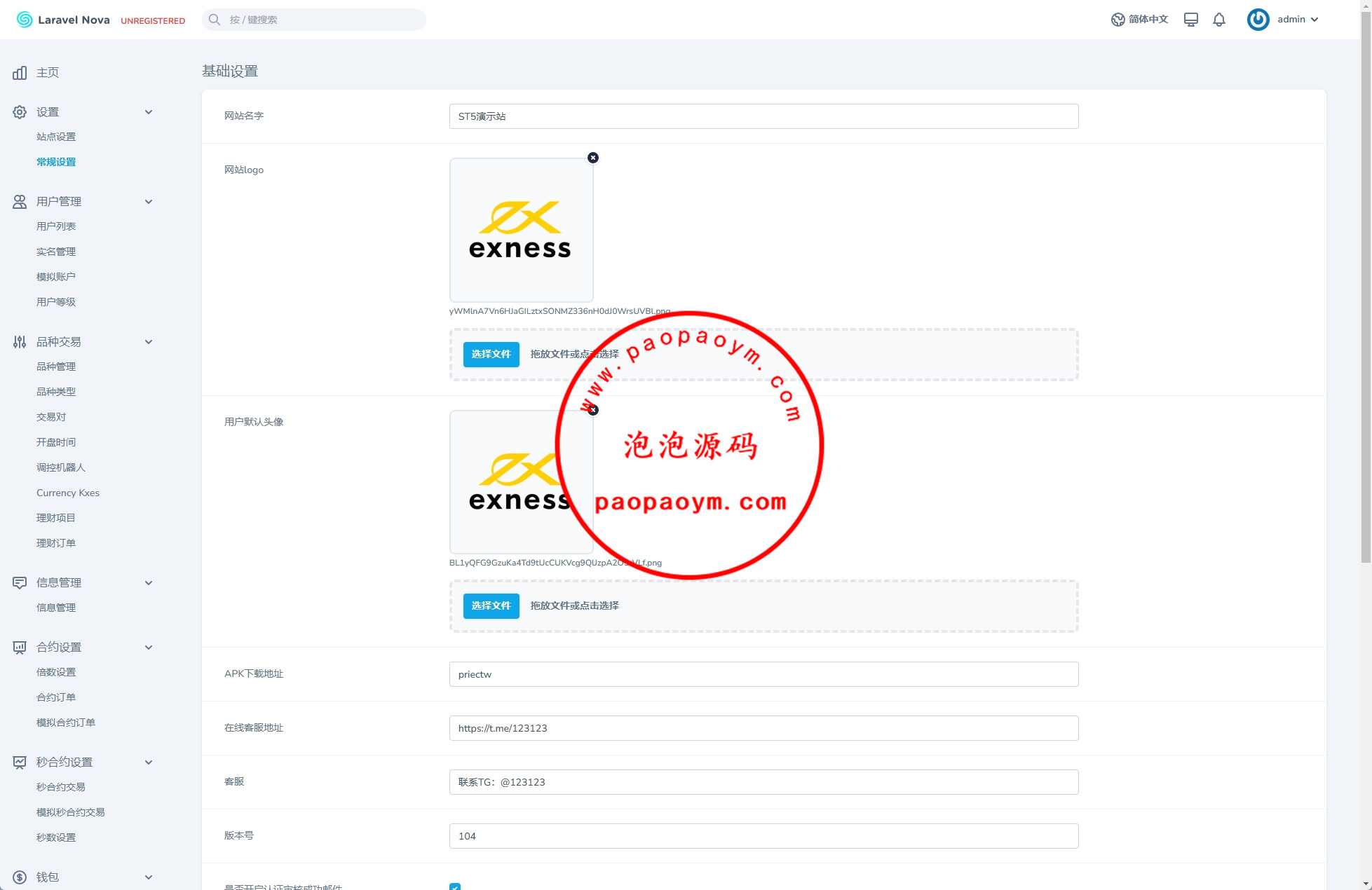Toggle the email notification checkbox at bottom

click(x=455, y=886)
